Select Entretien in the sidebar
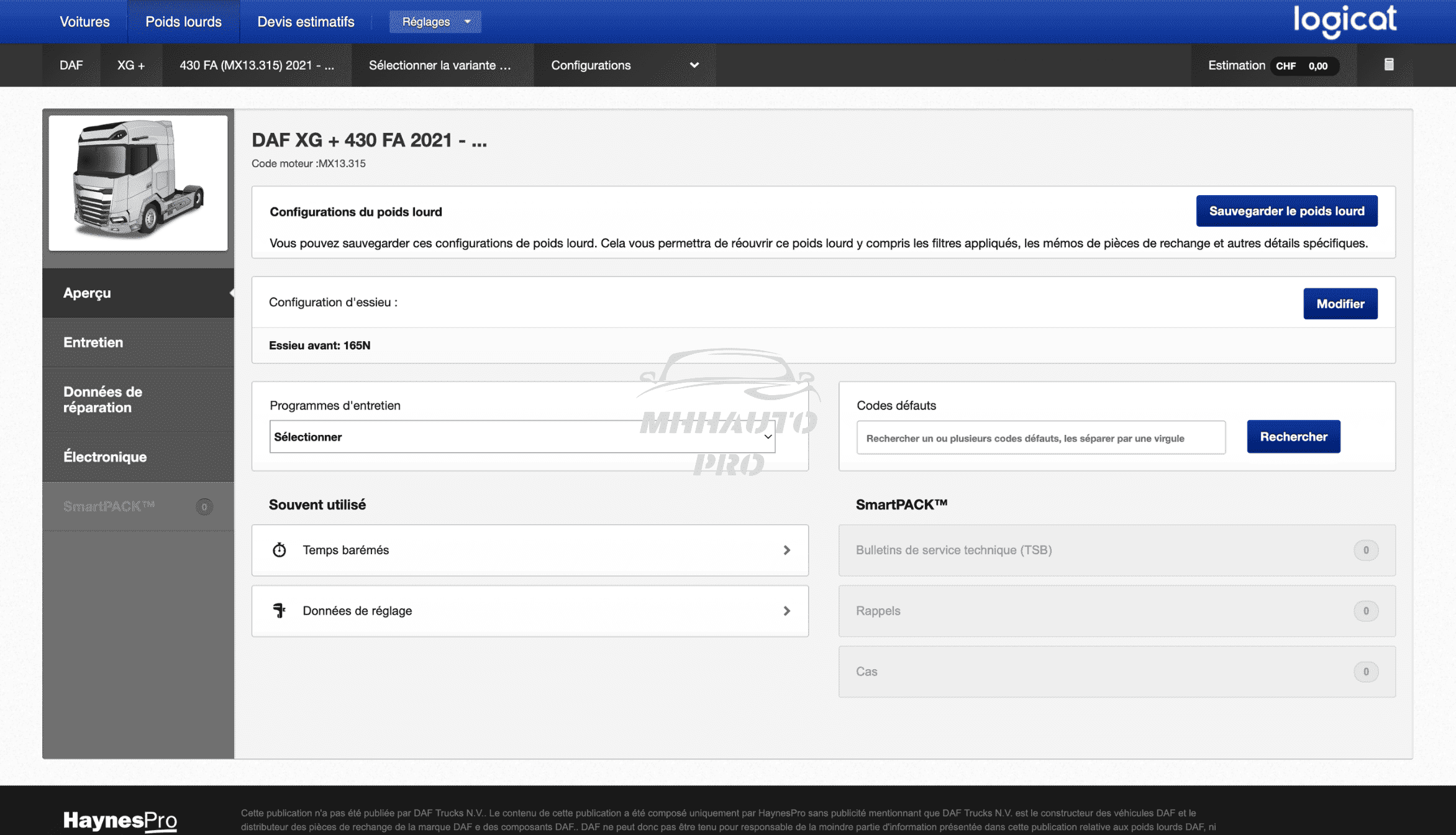Screen dimensions: 1456x835 click(93, 342)
